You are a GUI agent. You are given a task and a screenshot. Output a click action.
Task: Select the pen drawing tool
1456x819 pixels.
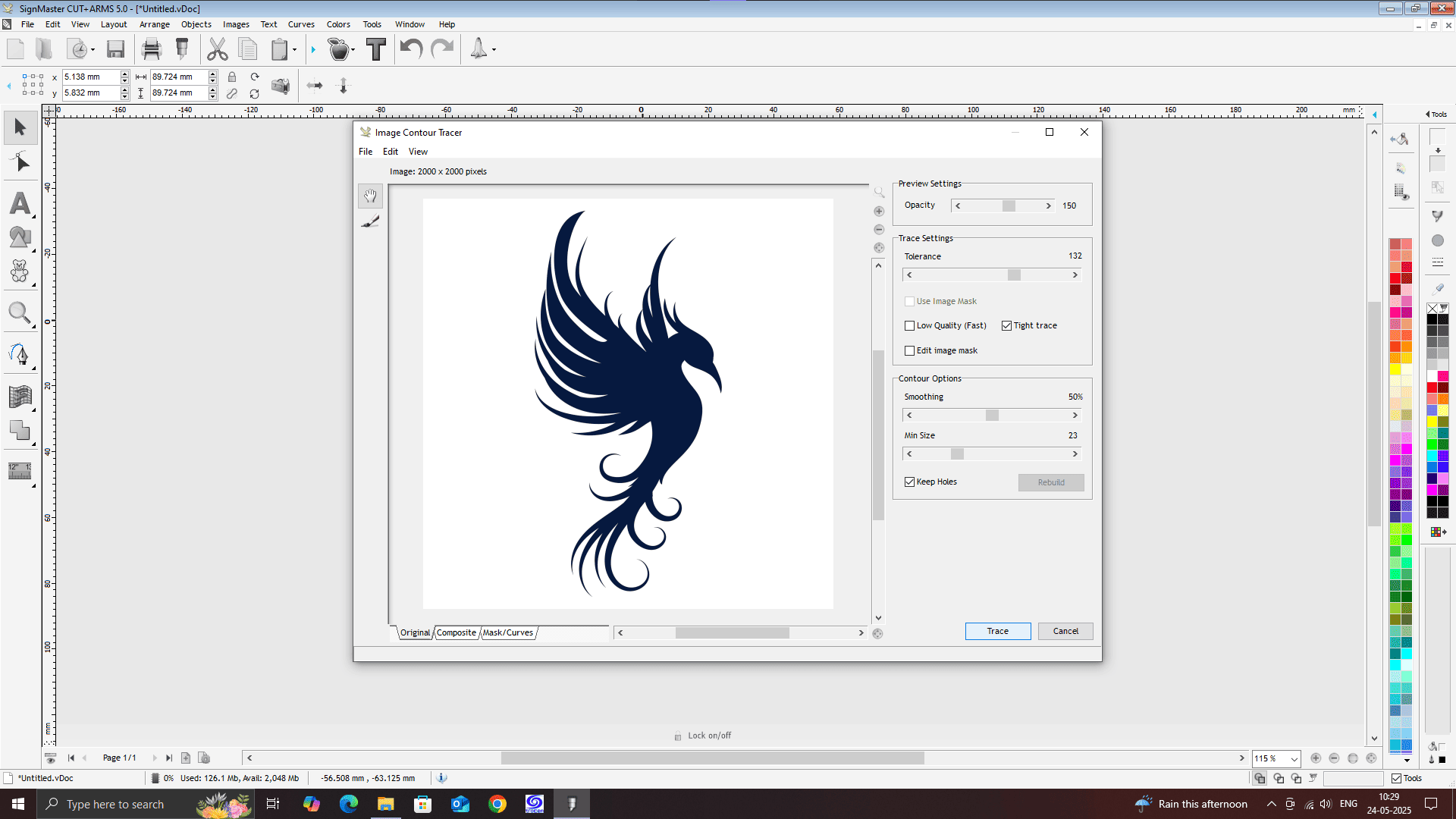[20, 354]
